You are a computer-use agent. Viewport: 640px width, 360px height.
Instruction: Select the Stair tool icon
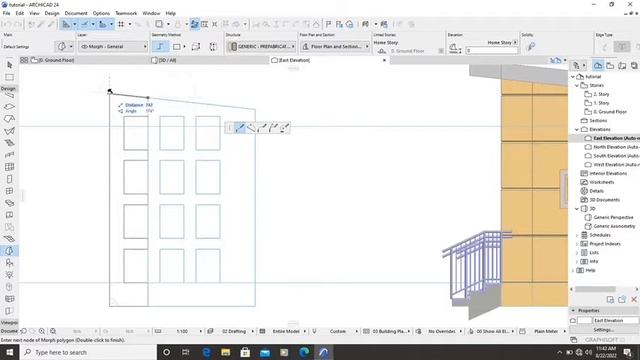coord(9,143)
